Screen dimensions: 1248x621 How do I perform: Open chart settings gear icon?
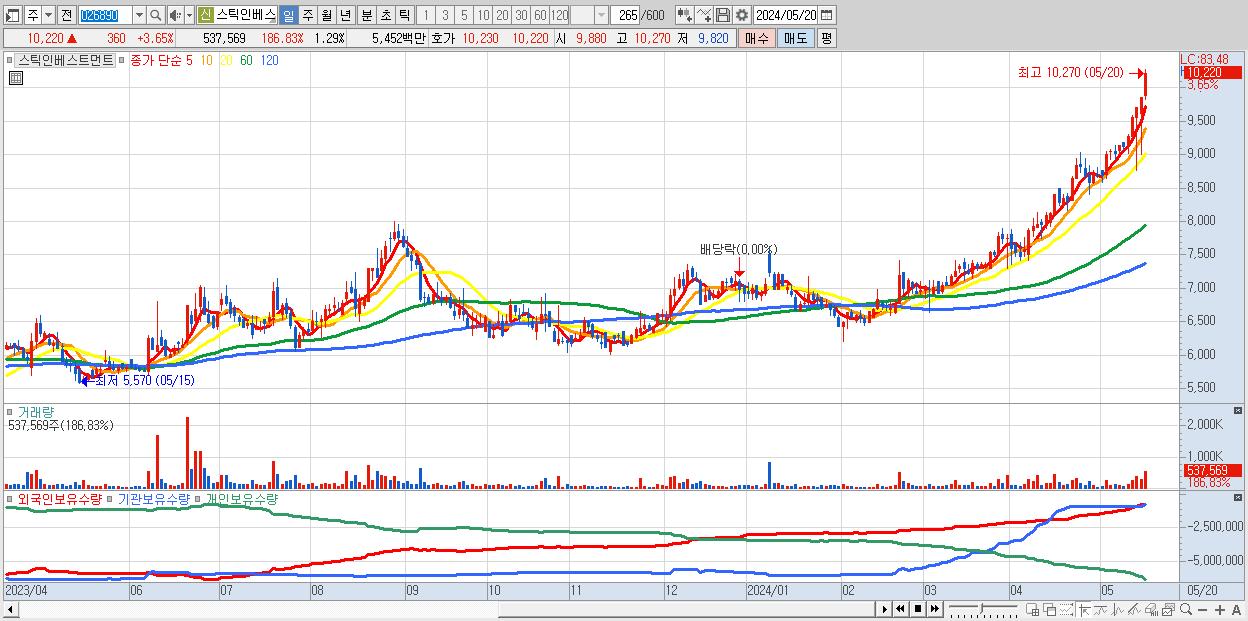tap(741, 15)
